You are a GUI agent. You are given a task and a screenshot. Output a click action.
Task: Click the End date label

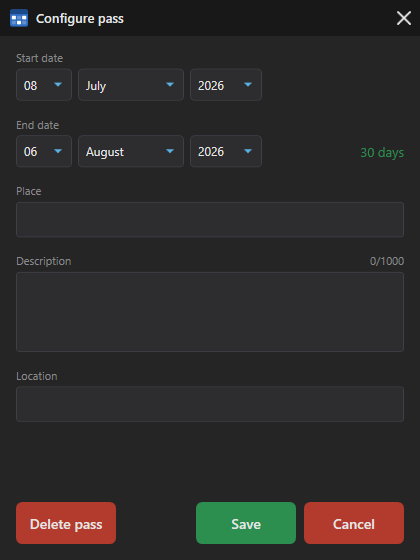point(38,125)
